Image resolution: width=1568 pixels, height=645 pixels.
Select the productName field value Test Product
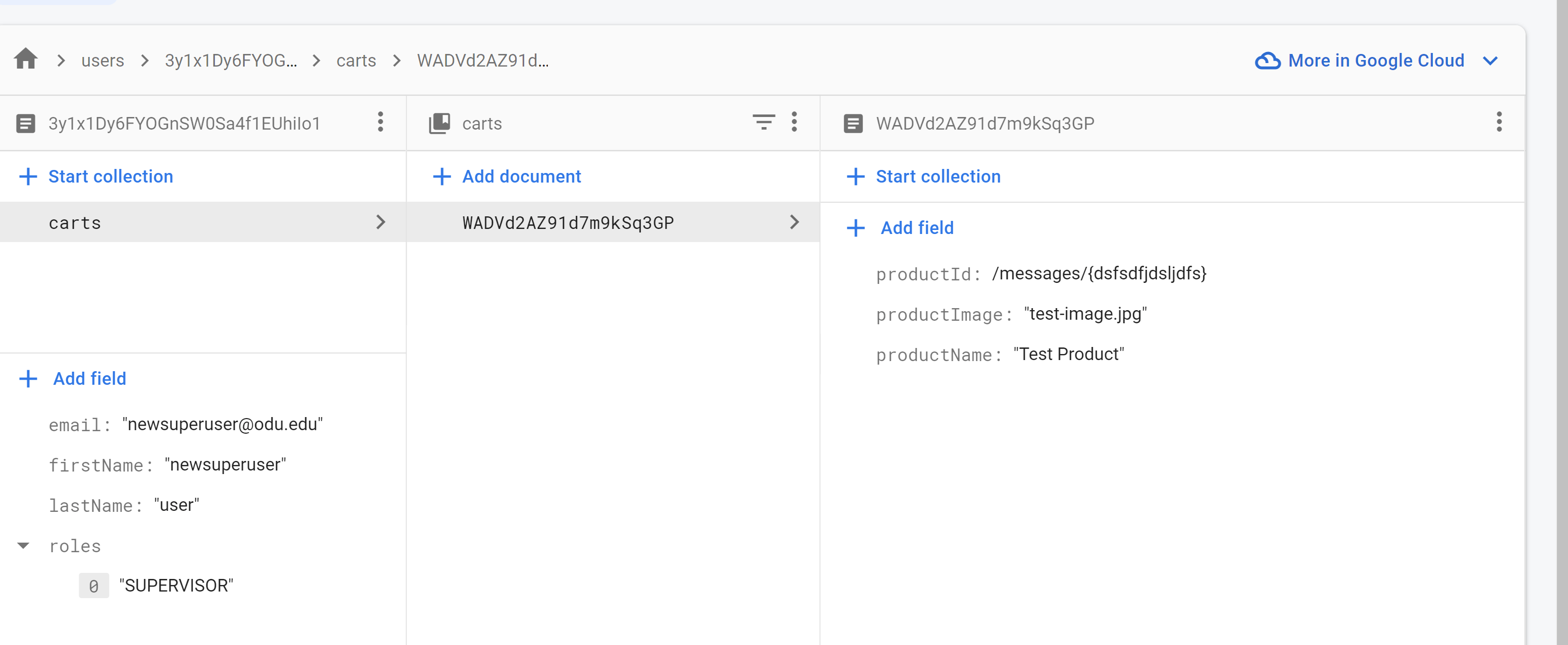click(x=1069, y=354)
